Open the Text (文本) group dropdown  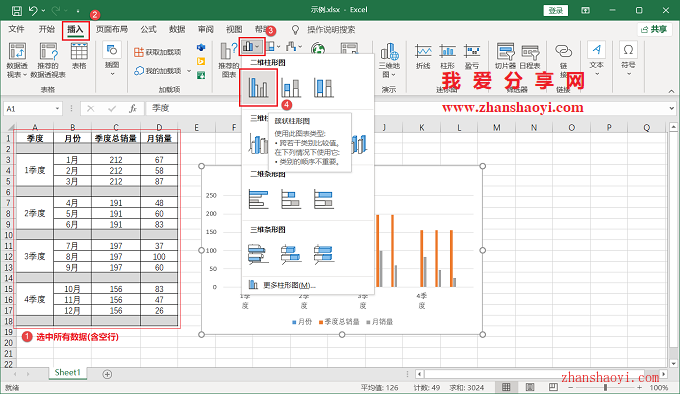point(596,59)
